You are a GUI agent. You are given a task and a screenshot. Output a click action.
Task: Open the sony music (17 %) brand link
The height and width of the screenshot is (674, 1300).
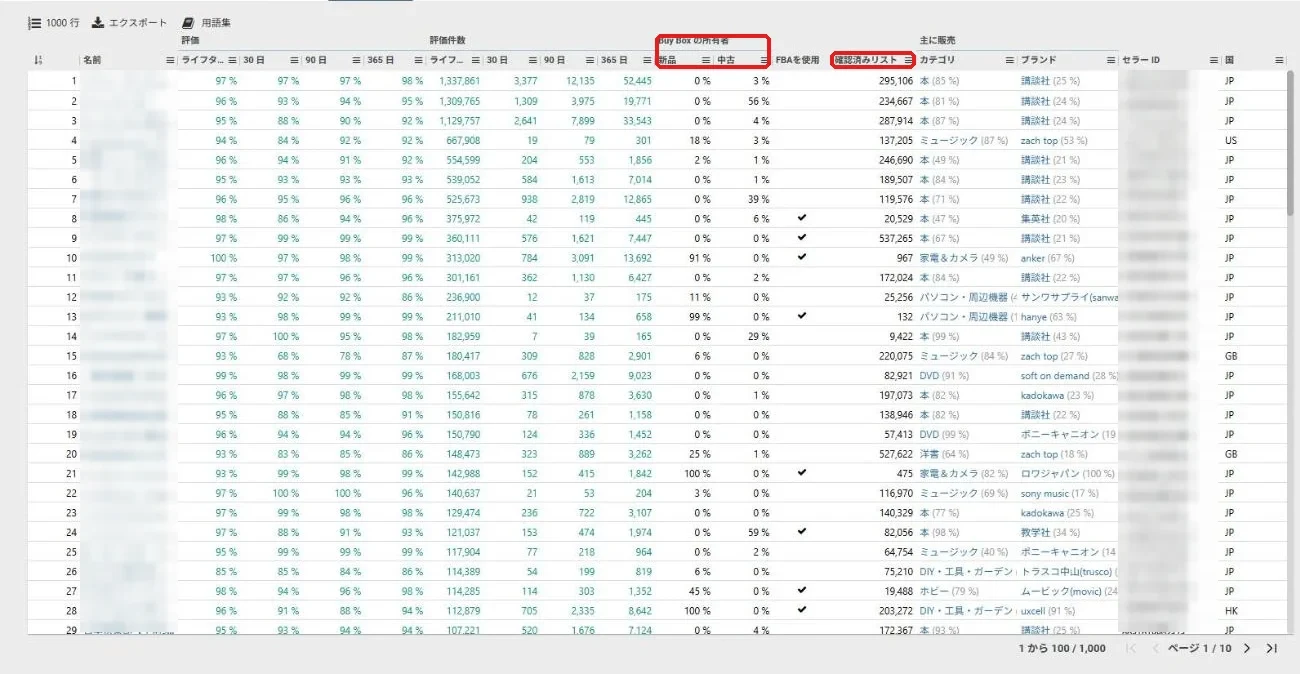point(1059,493)
